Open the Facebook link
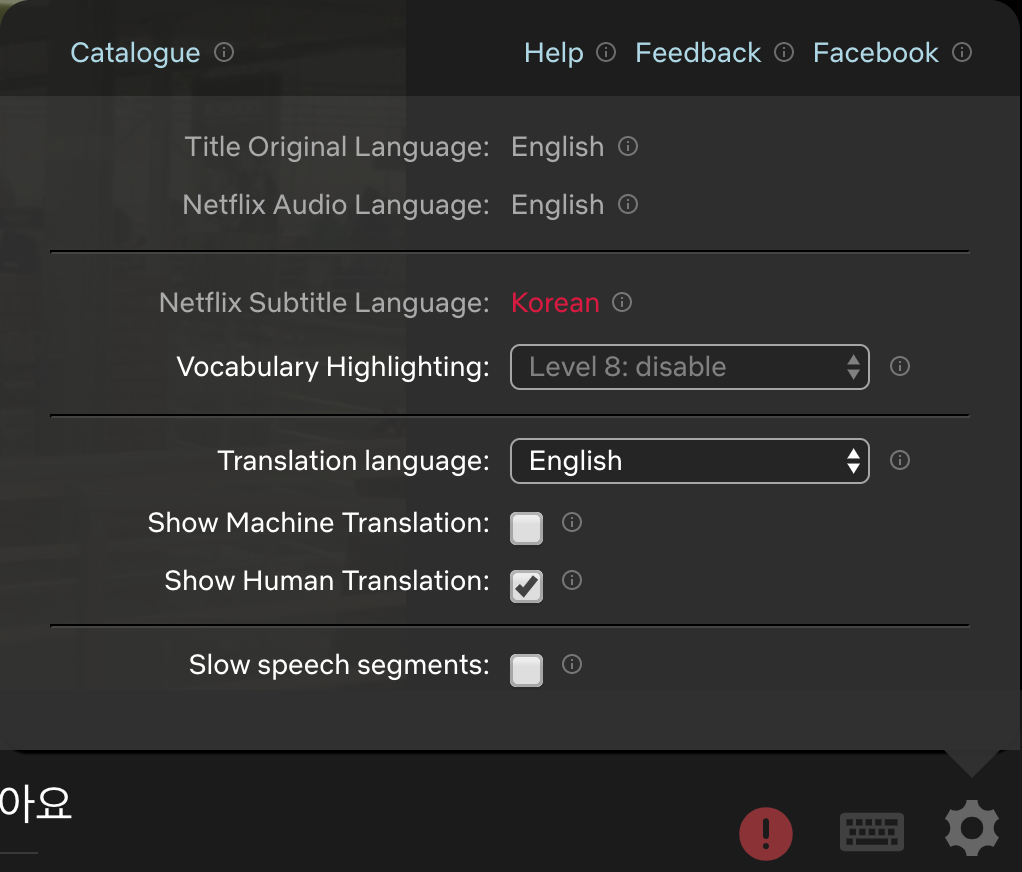The height and width of the screenshot is (872, 1022). pyautogui.click(x=876, y=53)
